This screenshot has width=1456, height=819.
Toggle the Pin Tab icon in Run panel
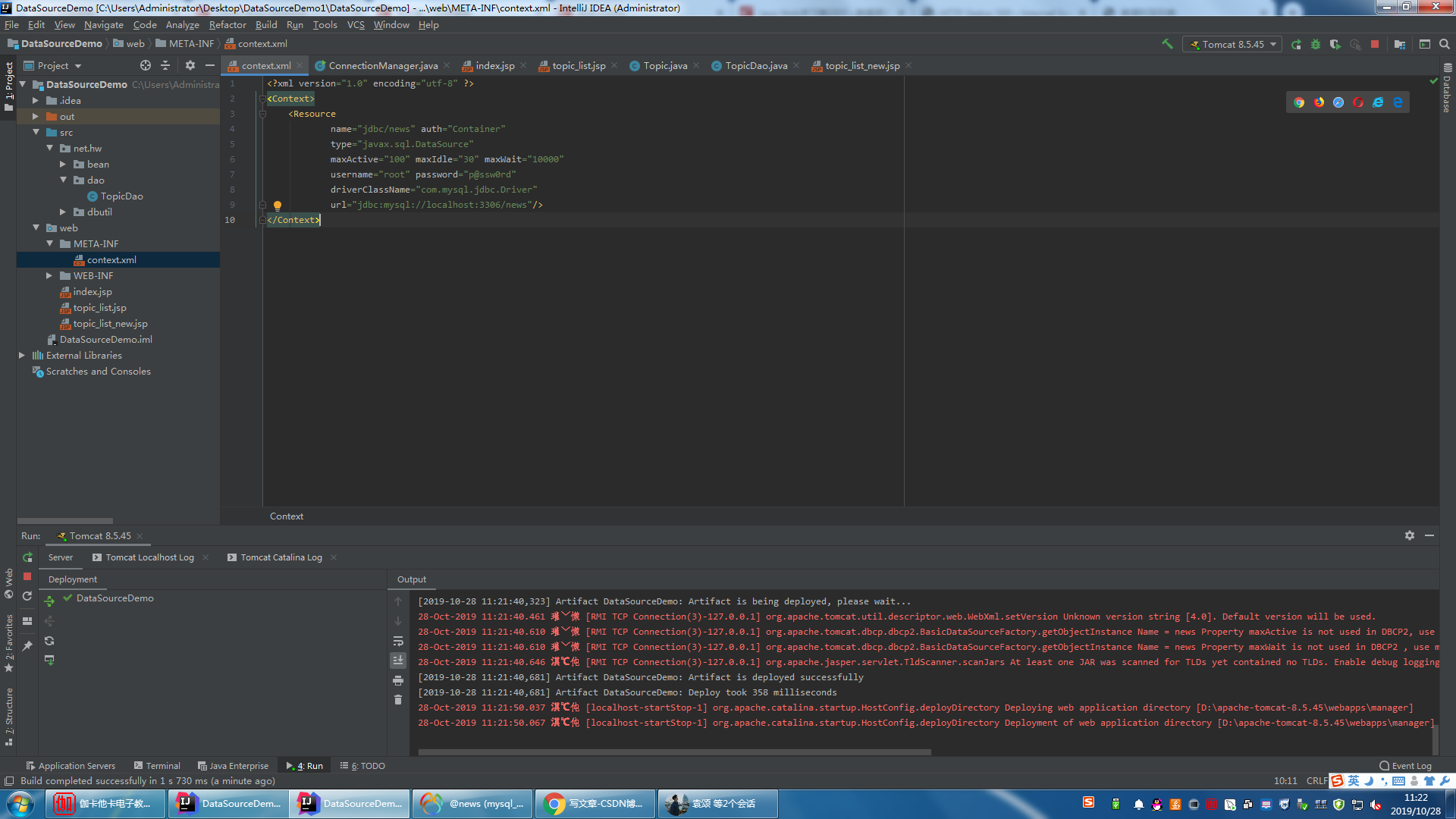(x=27, y=645)
